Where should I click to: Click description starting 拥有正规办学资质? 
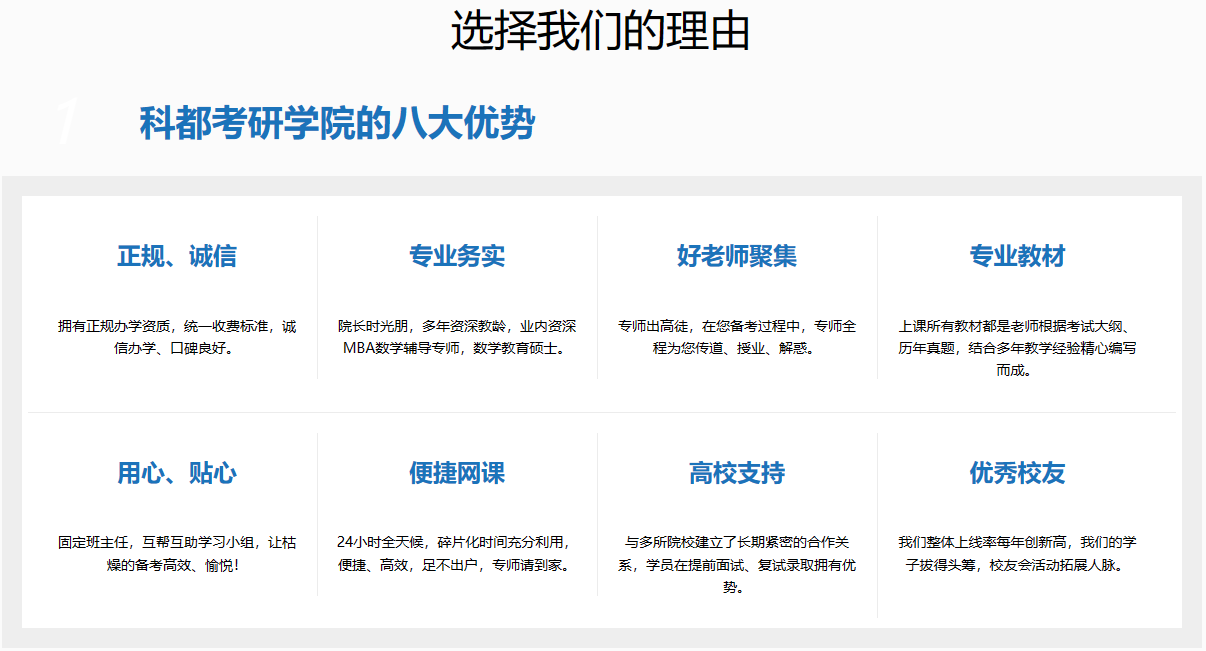[177, 337]
